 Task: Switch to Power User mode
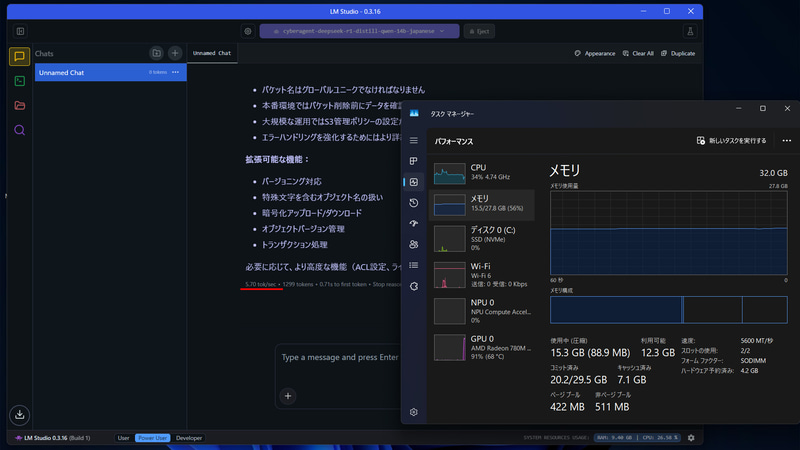click(x=152, y=438)
